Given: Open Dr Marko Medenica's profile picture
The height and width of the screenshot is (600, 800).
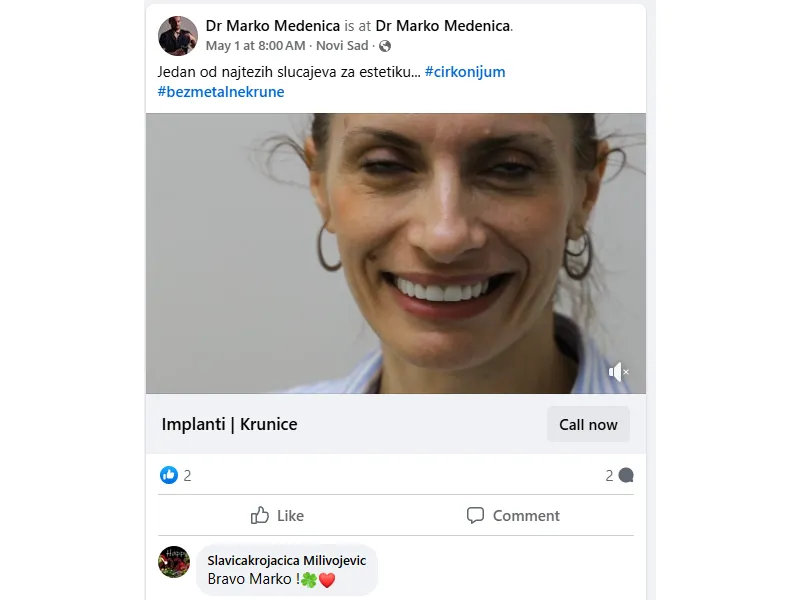Looking at the screenshot, I should pos(177,36).
